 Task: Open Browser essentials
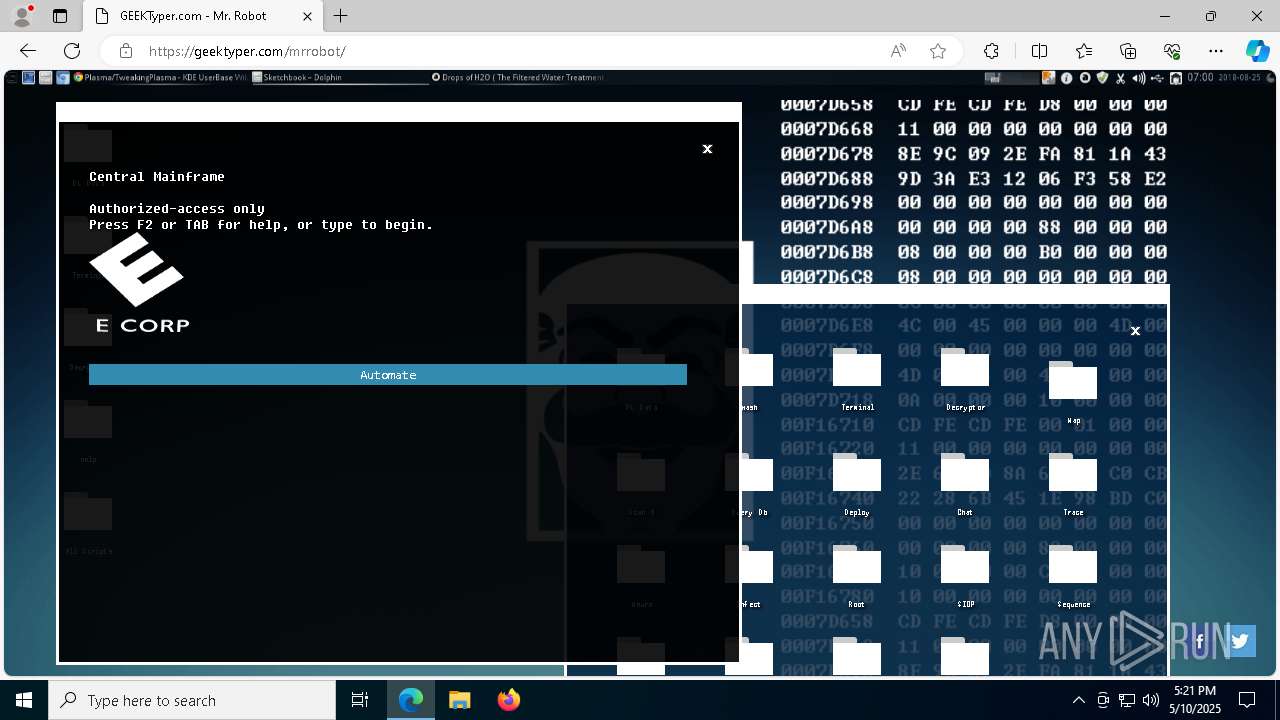click(x=1172, y=51)
